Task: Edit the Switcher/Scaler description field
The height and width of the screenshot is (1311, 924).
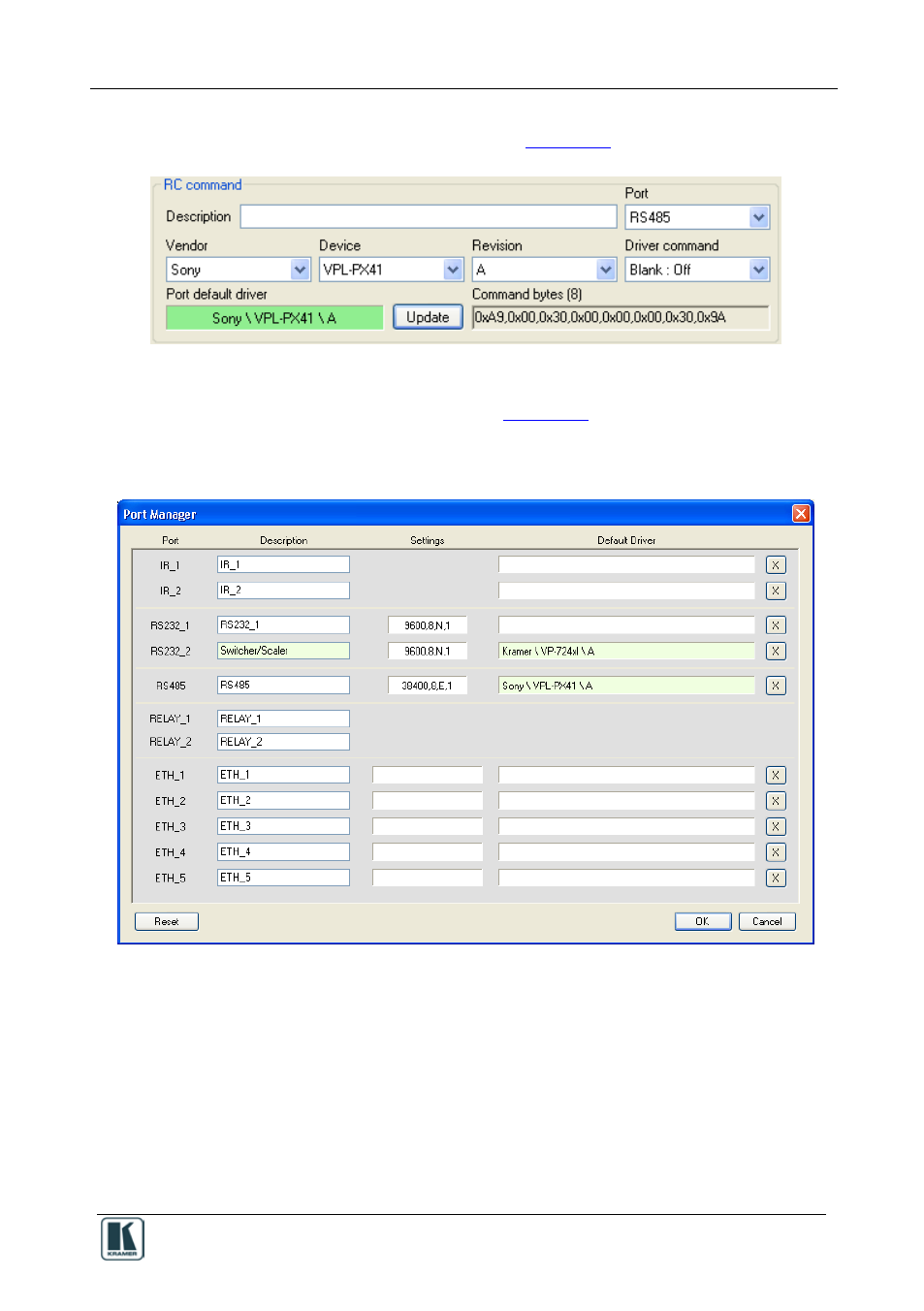Action: pos(283,651)
